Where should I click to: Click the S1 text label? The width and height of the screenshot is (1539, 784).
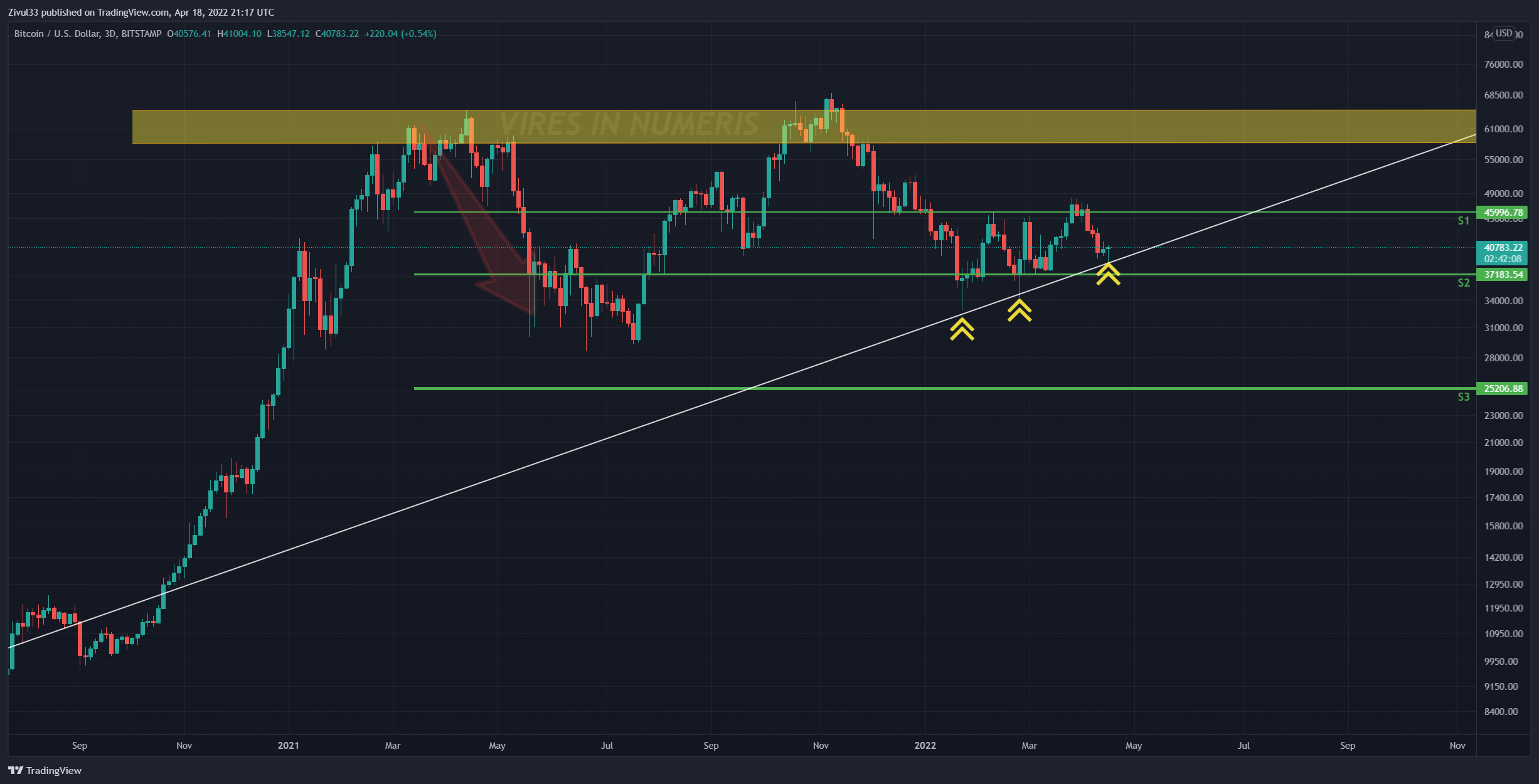click(1463, 221)
